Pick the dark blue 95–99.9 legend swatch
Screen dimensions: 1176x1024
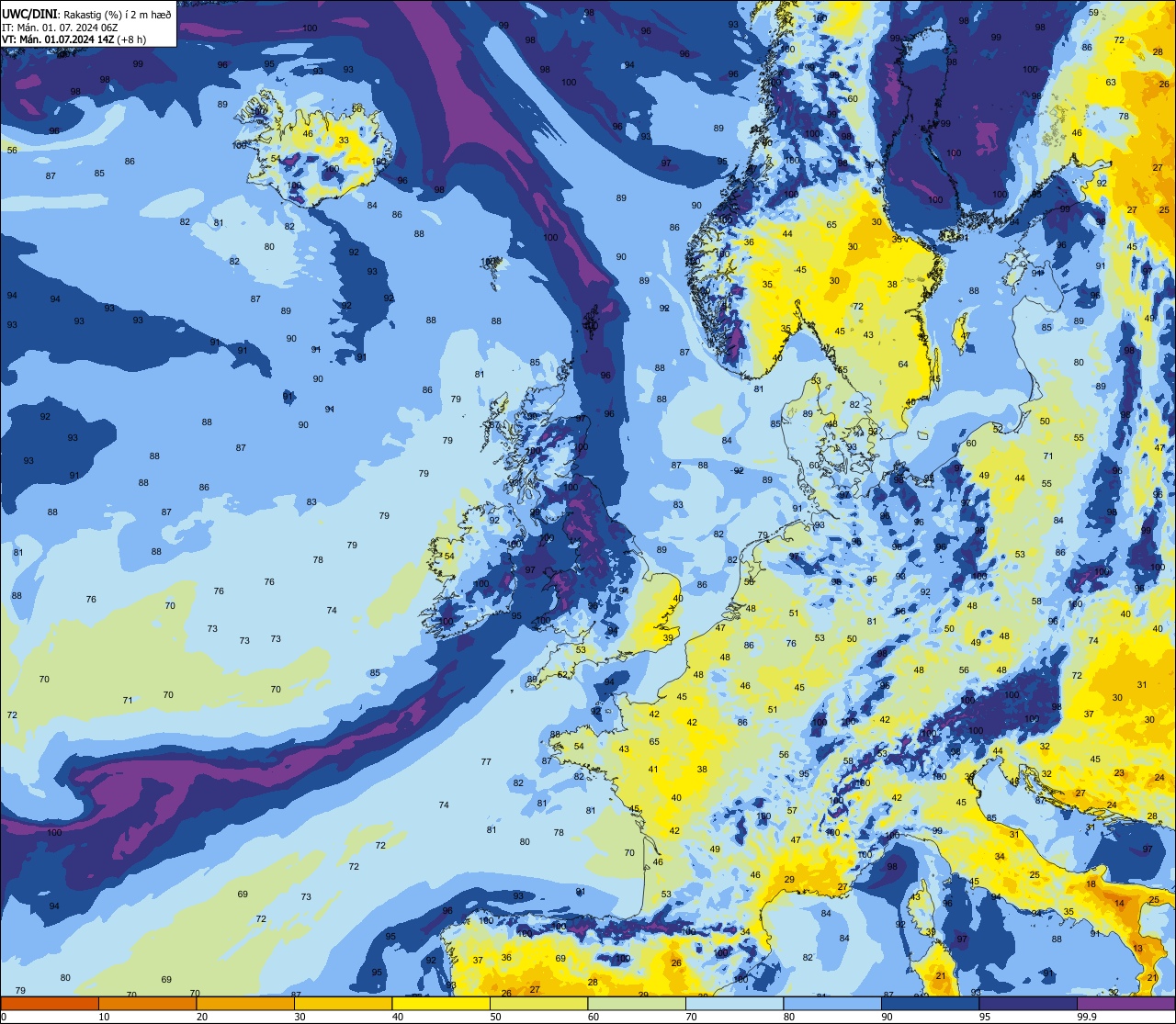[1028, 1003]
